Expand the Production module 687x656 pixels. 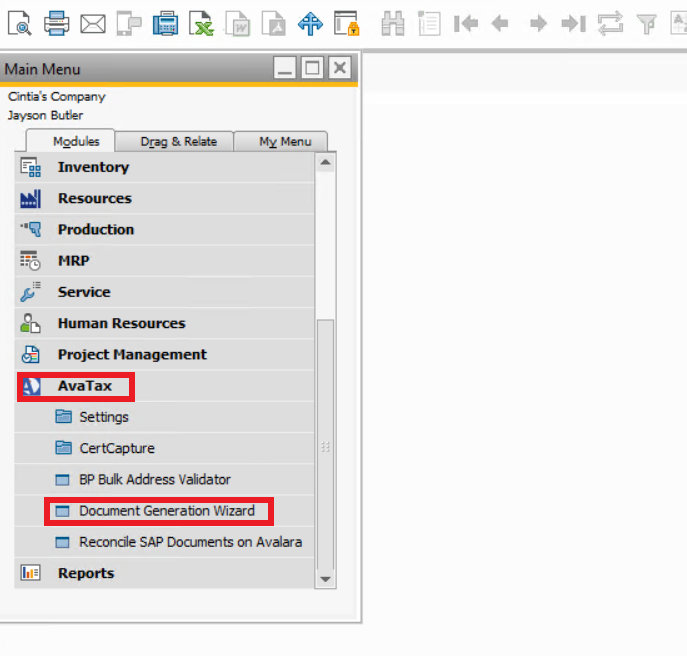click(165, 230)
